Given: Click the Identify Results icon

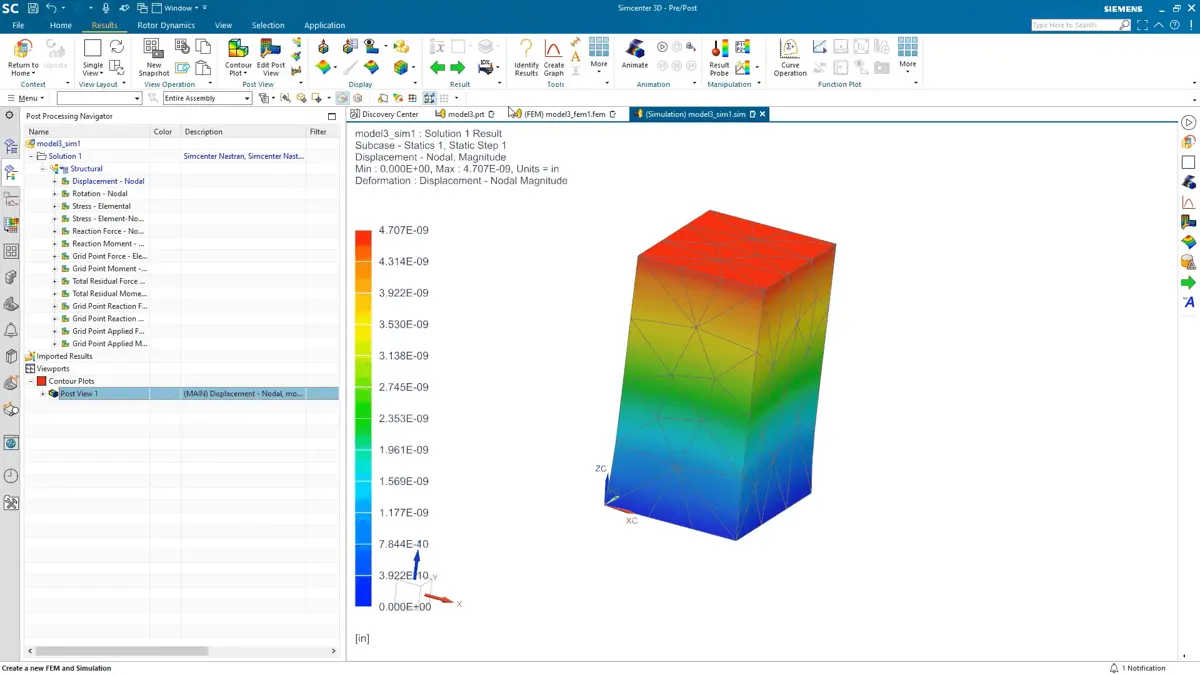Looking at the screenshot, I should click(x=526, y=49).
